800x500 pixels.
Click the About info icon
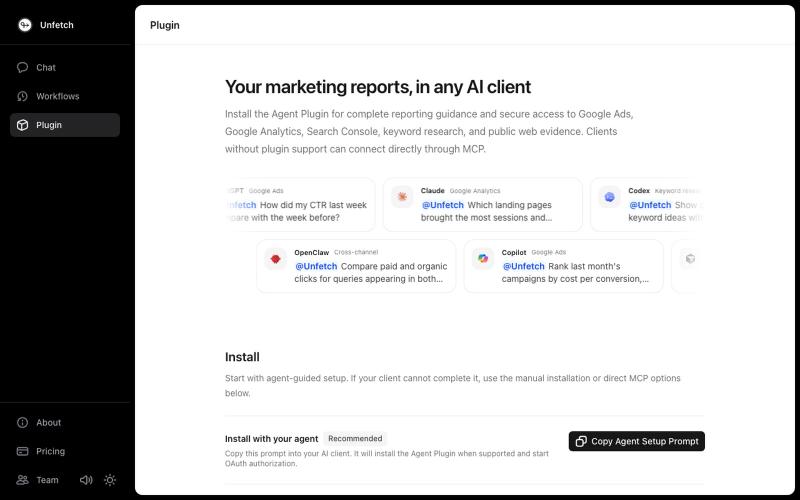coord(22,422)
